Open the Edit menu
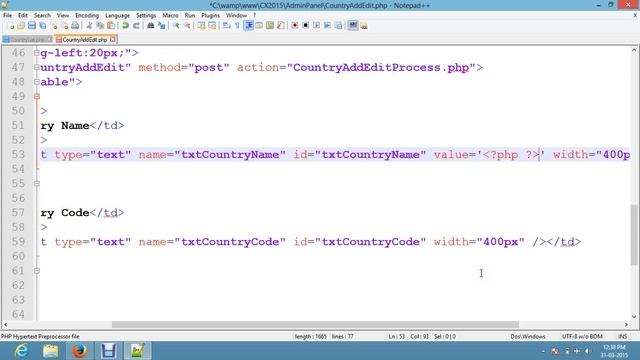Viewport: 640px width, 360px height. [x=22, y=15]
